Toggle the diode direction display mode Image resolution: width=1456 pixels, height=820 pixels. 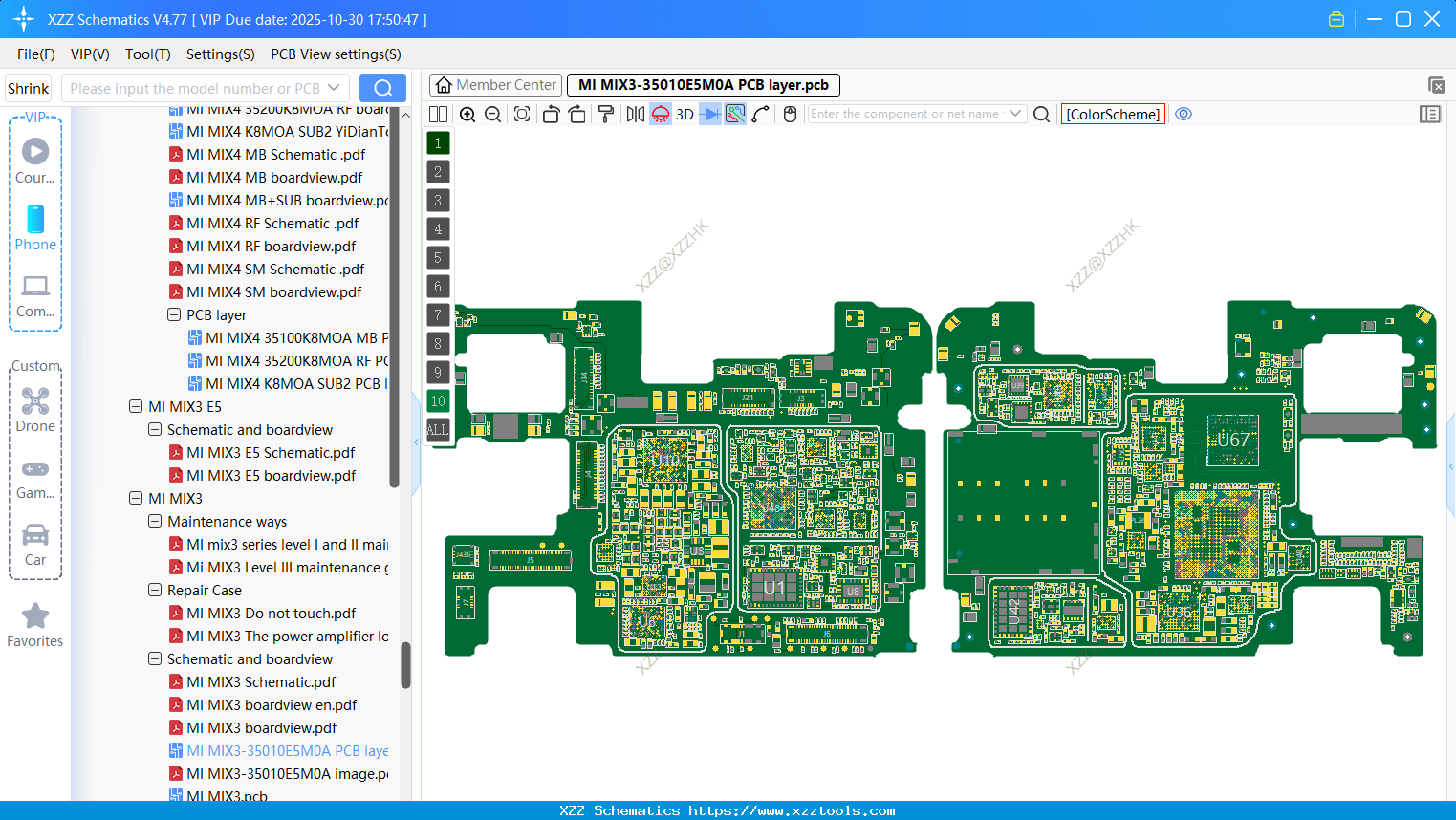[709, 114]
